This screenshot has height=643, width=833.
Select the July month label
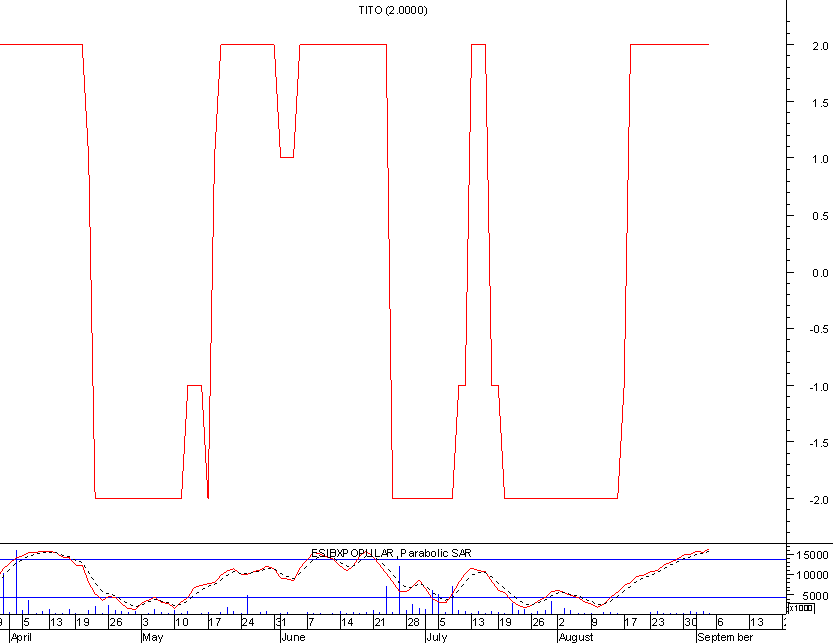pos(437,637)
